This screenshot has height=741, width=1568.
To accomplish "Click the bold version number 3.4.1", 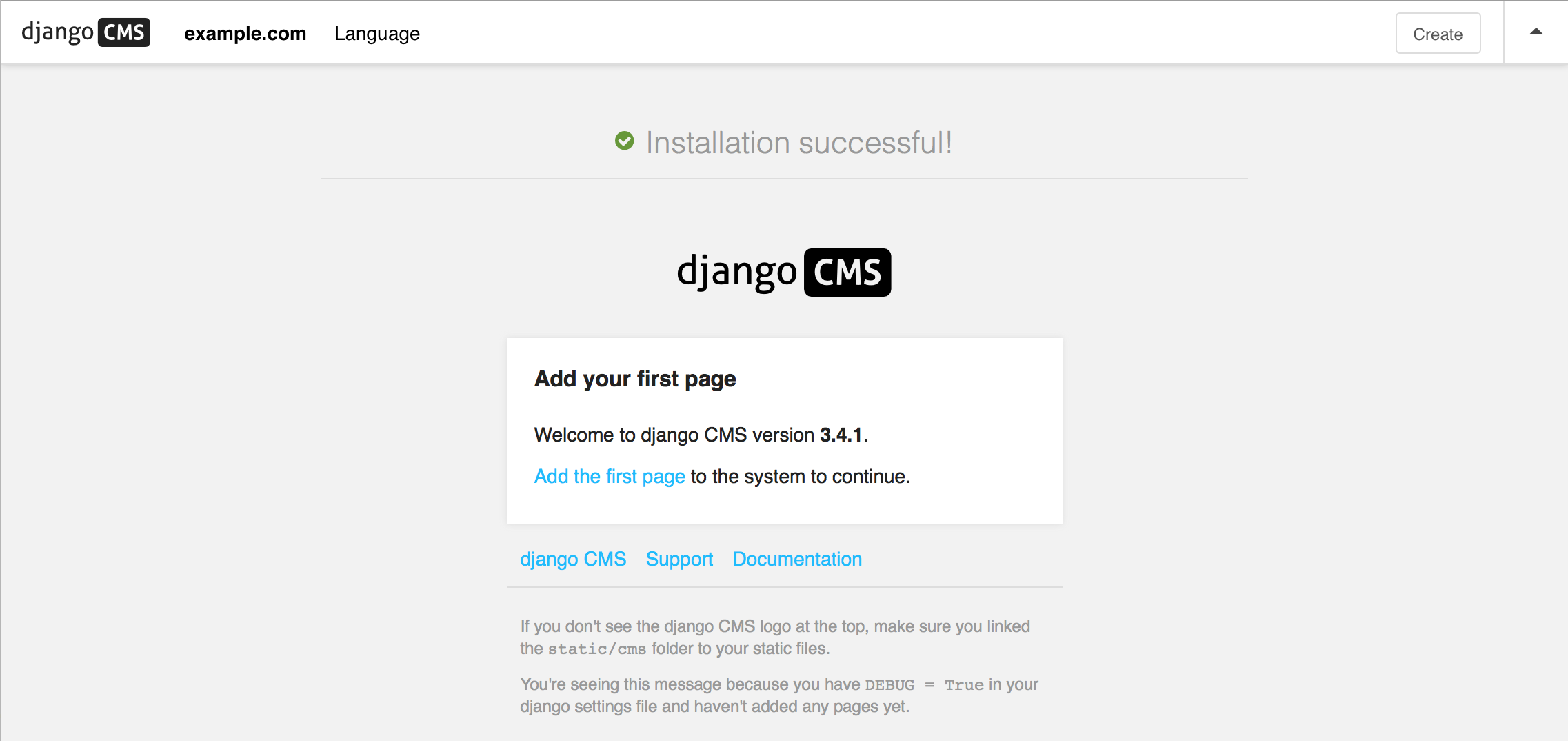I will 841,435.
